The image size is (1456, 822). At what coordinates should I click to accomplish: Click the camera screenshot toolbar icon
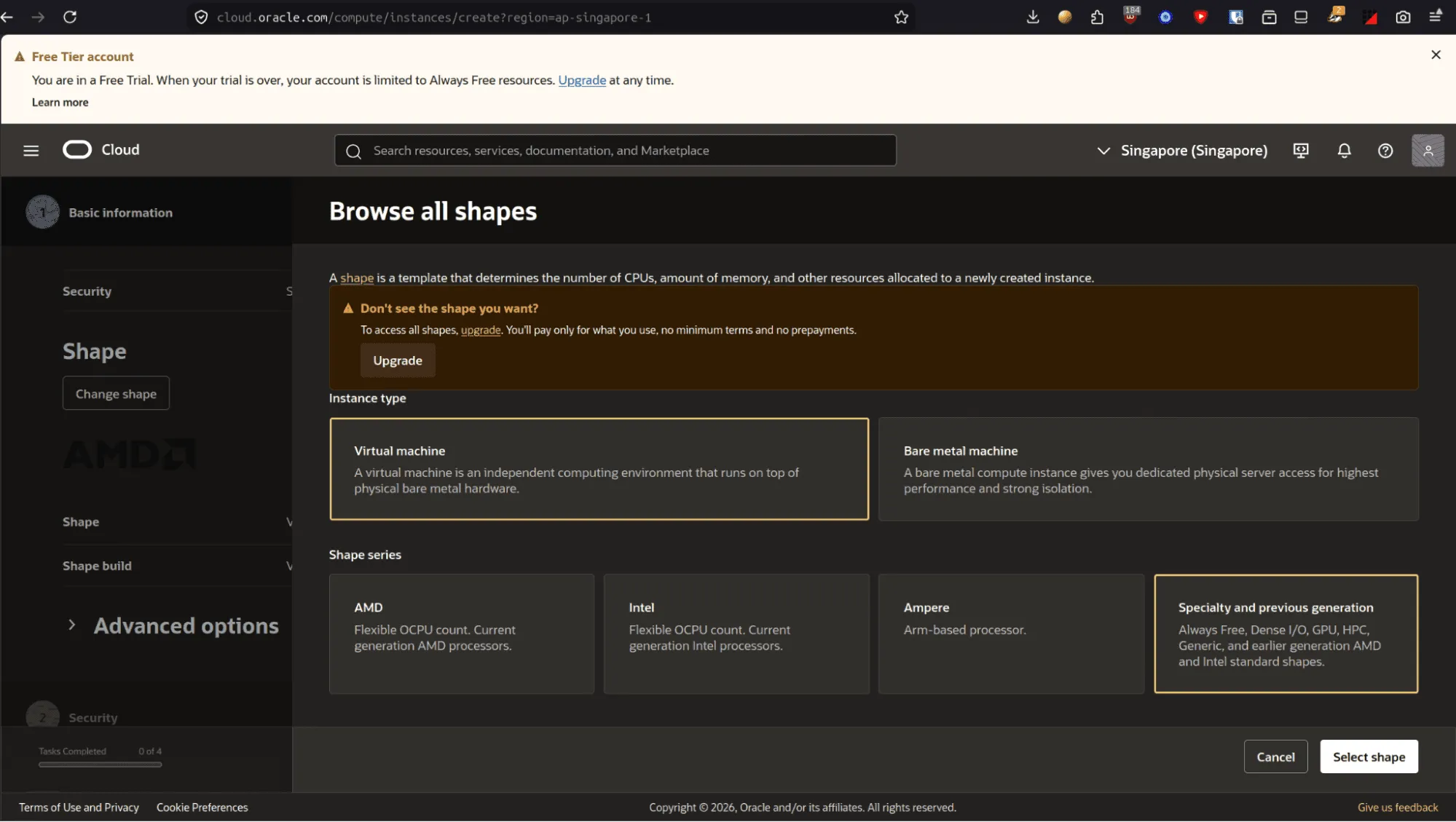[1403, 17]
